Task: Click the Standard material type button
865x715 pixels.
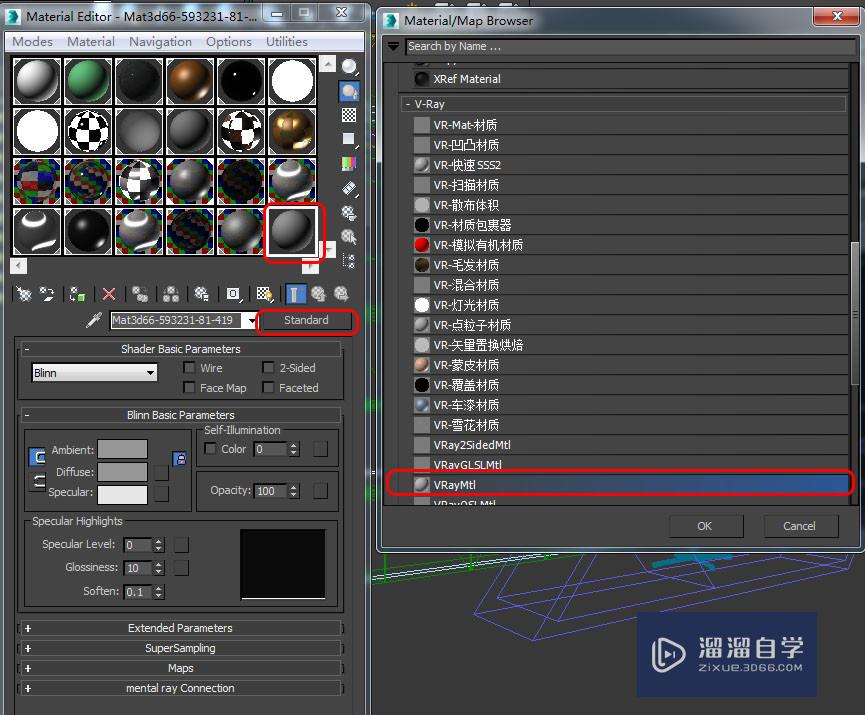Action: [306, 321]
